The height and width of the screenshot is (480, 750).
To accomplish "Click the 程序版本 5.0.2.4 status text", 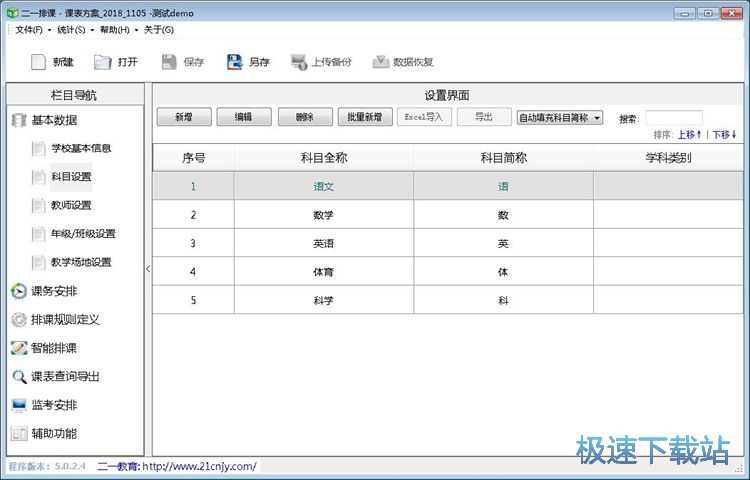I will (47, 466).
